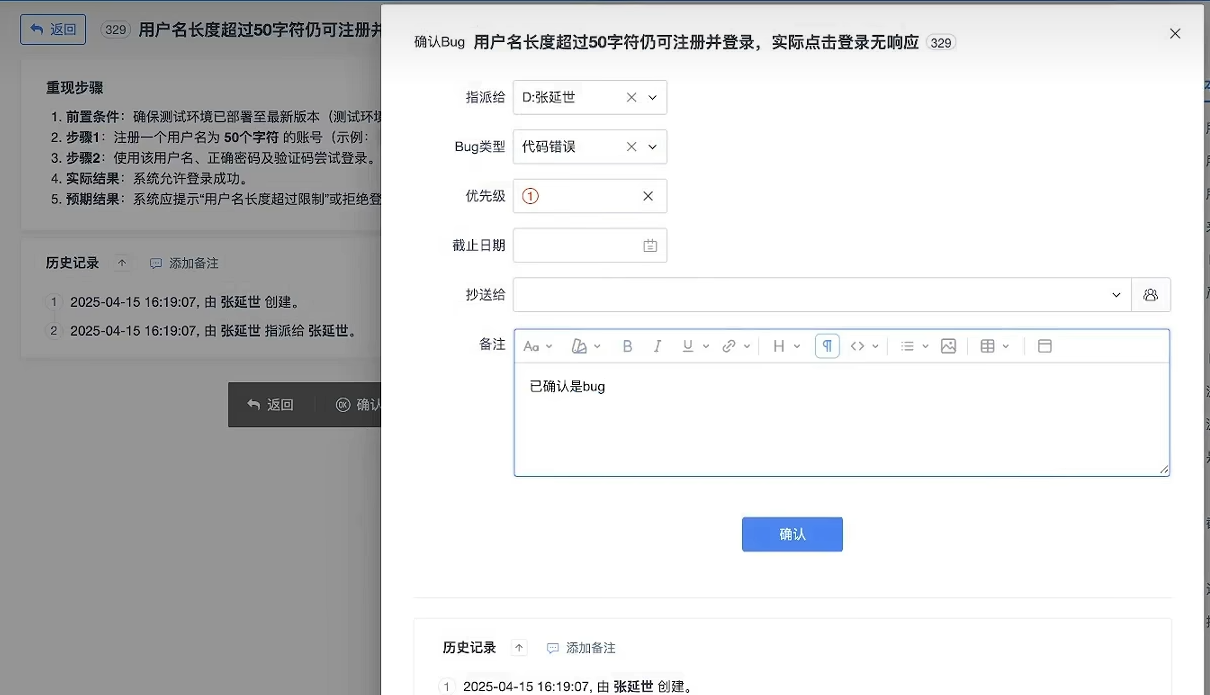Click the partially hidden 确认 toolbar button
The width and height of the screenshot is (1210, 695).
click(x=359, y=405)
